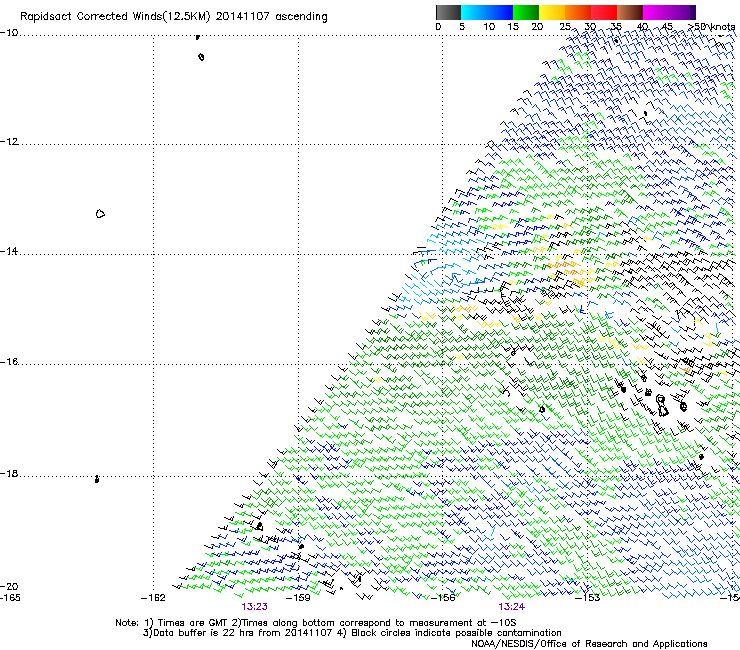This screenshot has height=650, width=740.
Task: Click the purple time label 13:24
Action: click(x=512, y=607)
